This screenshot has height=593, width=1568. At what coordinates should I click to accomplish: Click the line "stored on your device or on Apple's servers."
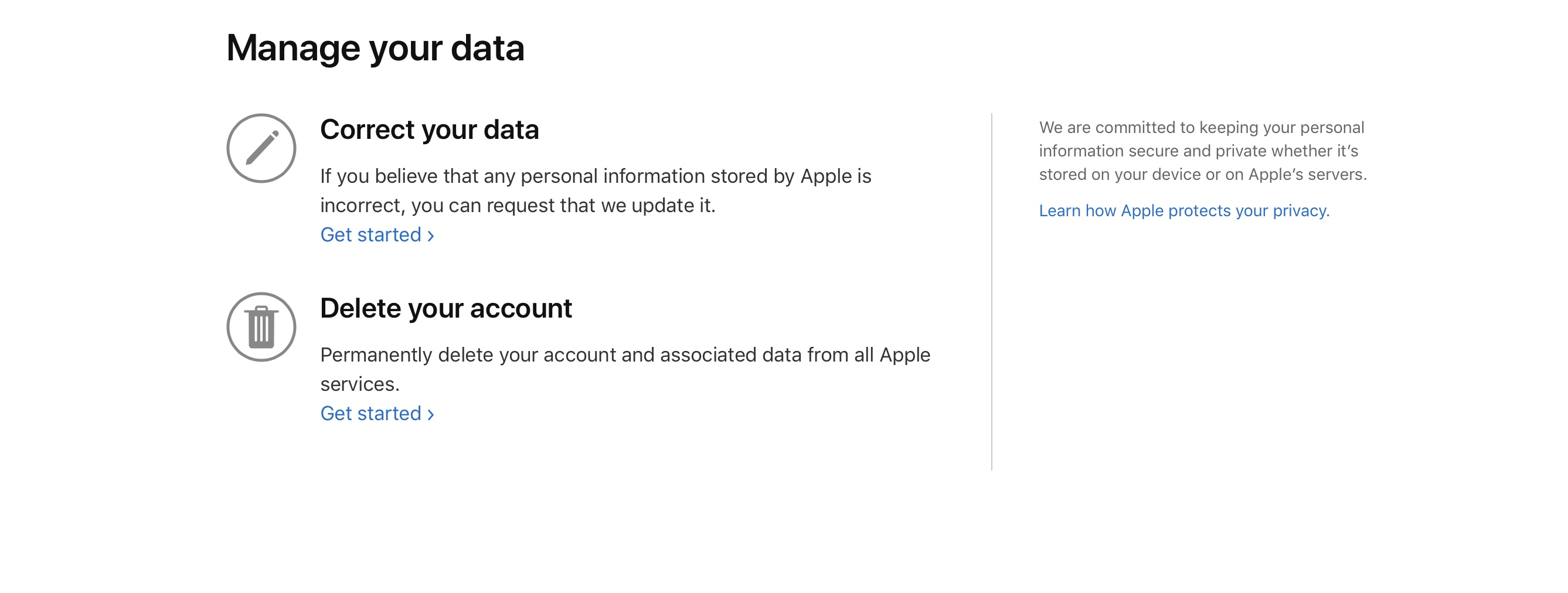(x=1202, y=175)
